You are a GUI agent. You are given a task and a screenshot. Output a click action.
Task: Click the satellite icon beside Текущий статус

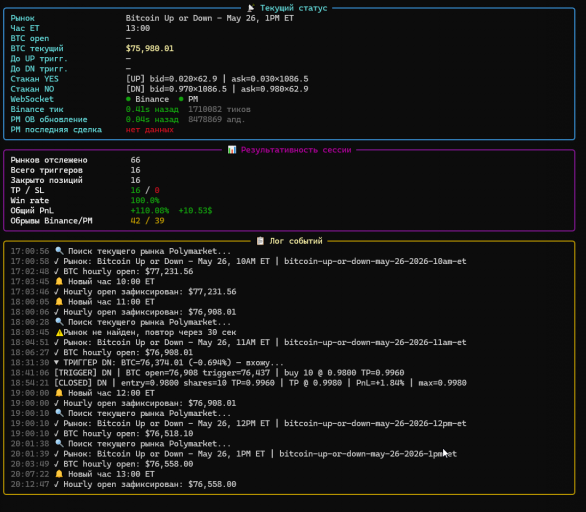[x=251, y=8]
